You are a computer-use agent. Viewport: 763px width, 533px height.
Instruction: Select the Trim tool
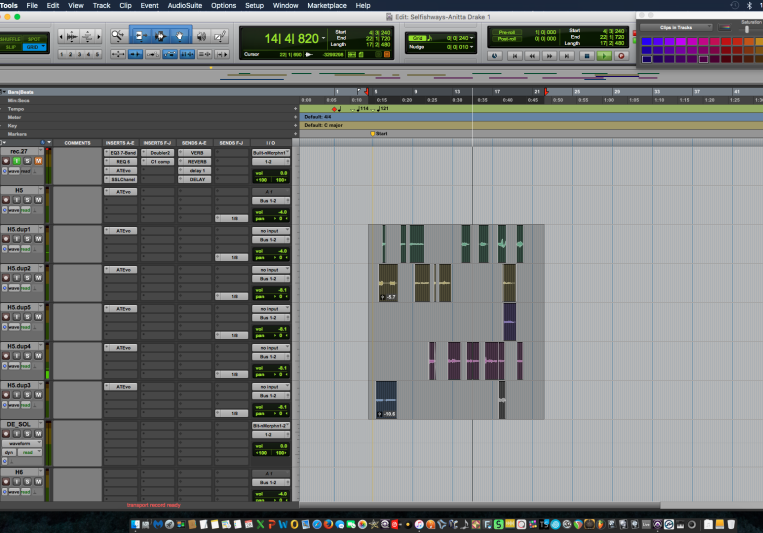click(x=141, y=36)
